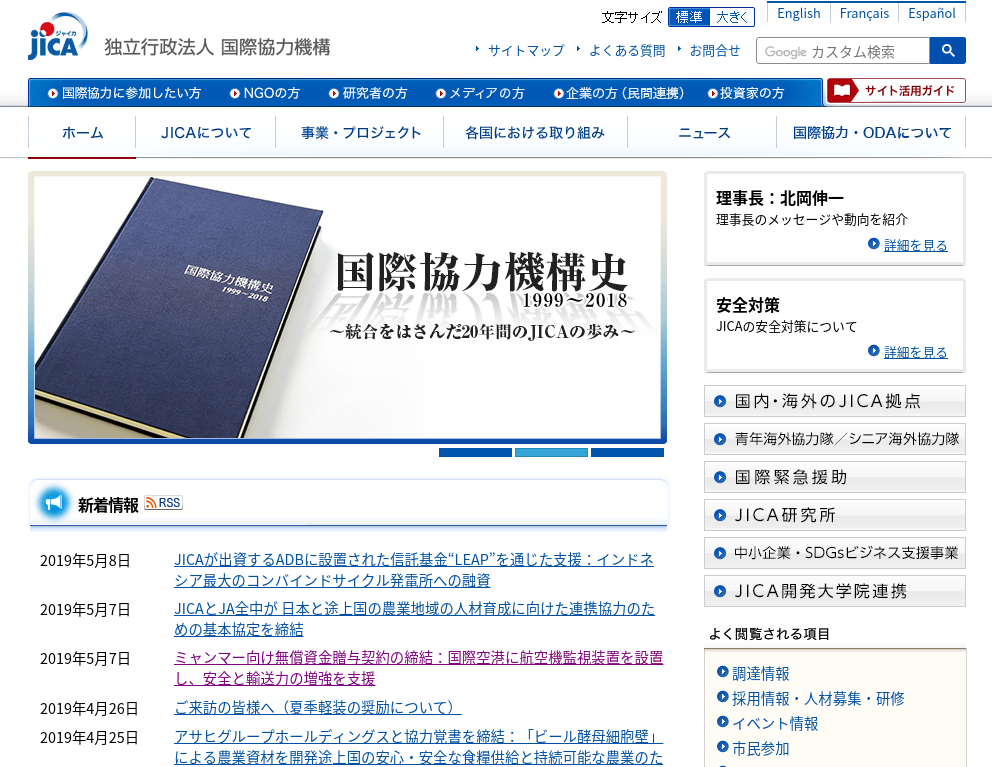Open よくある質問 link
The height and width of the screenshot is (767, 992).
pos(627,51)
